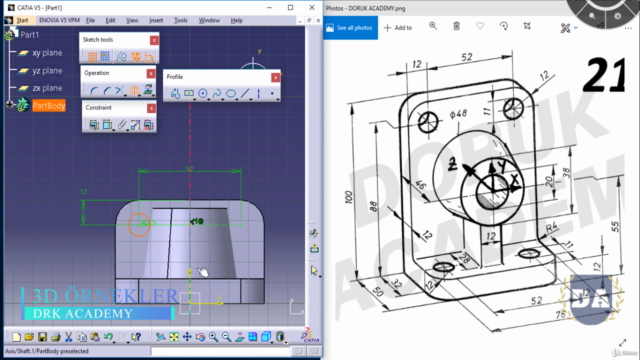The image size is (640, 360).
Task: Open the Trim tool dropdown arrow
Action: (124, 95)
